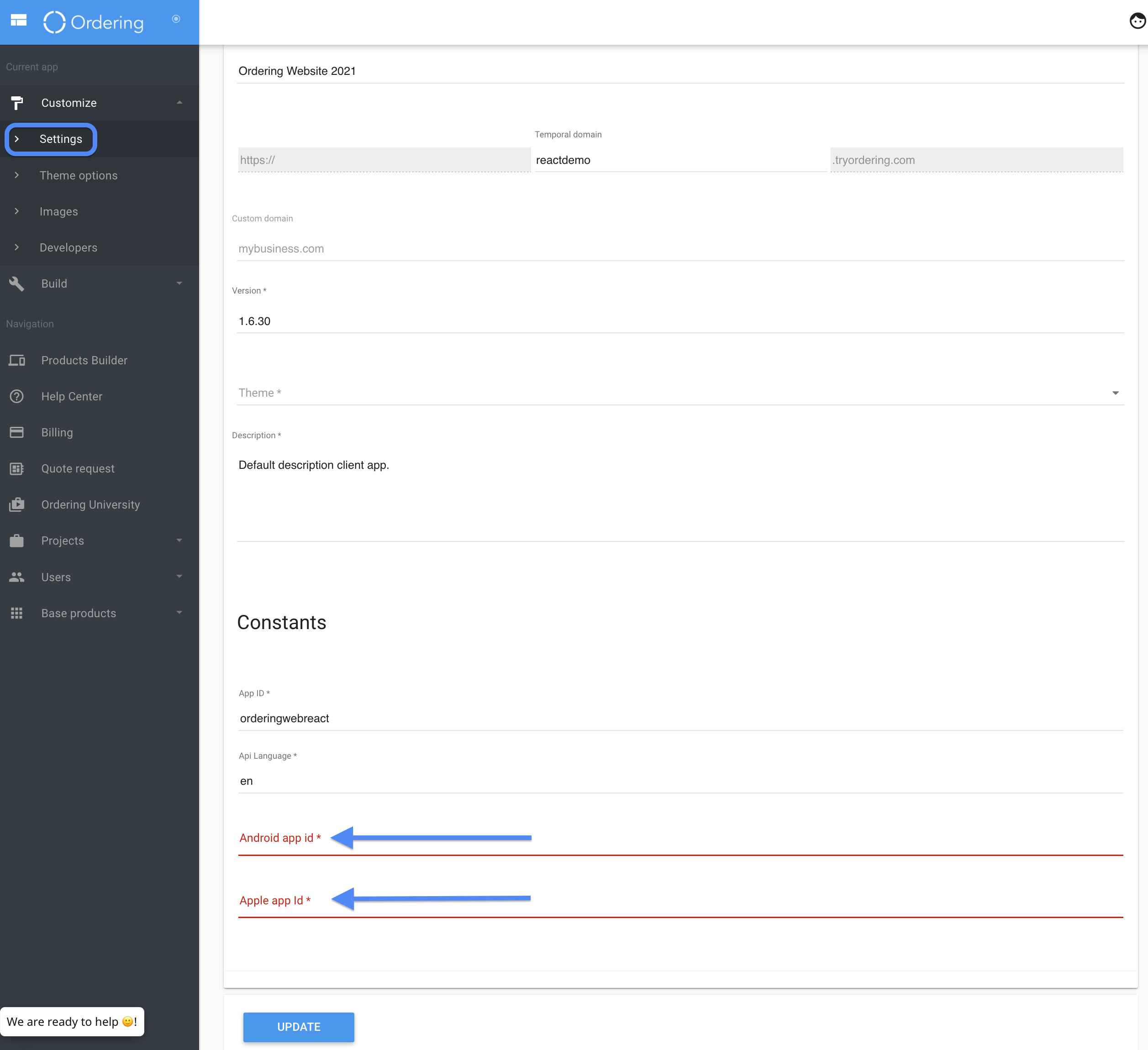Expand the Build section arrow
Image resolution: width=1148 pixels, height=1050 pixels.
coord(179,283)
